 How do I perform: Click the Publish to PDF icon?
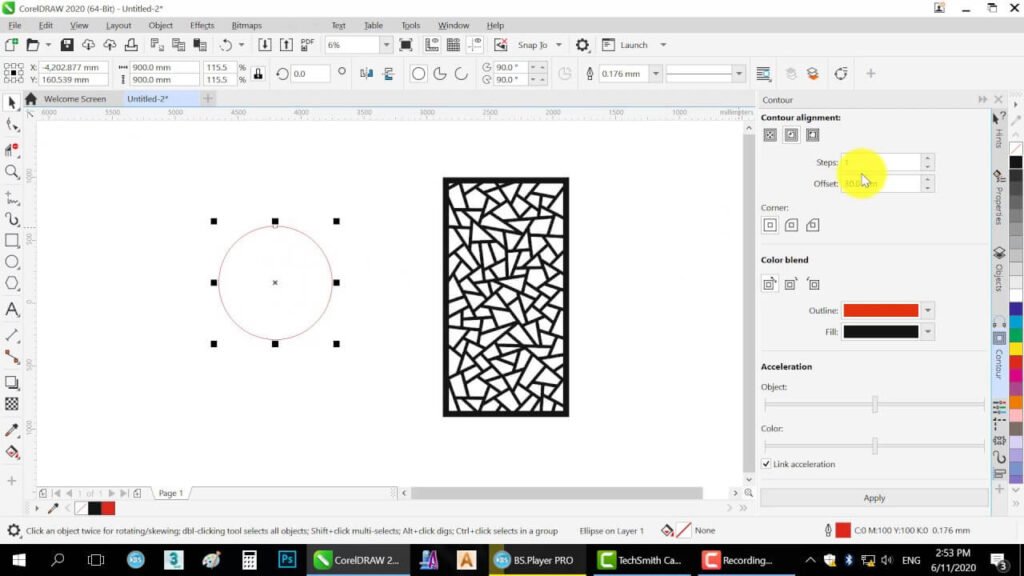tap(308, 45)
